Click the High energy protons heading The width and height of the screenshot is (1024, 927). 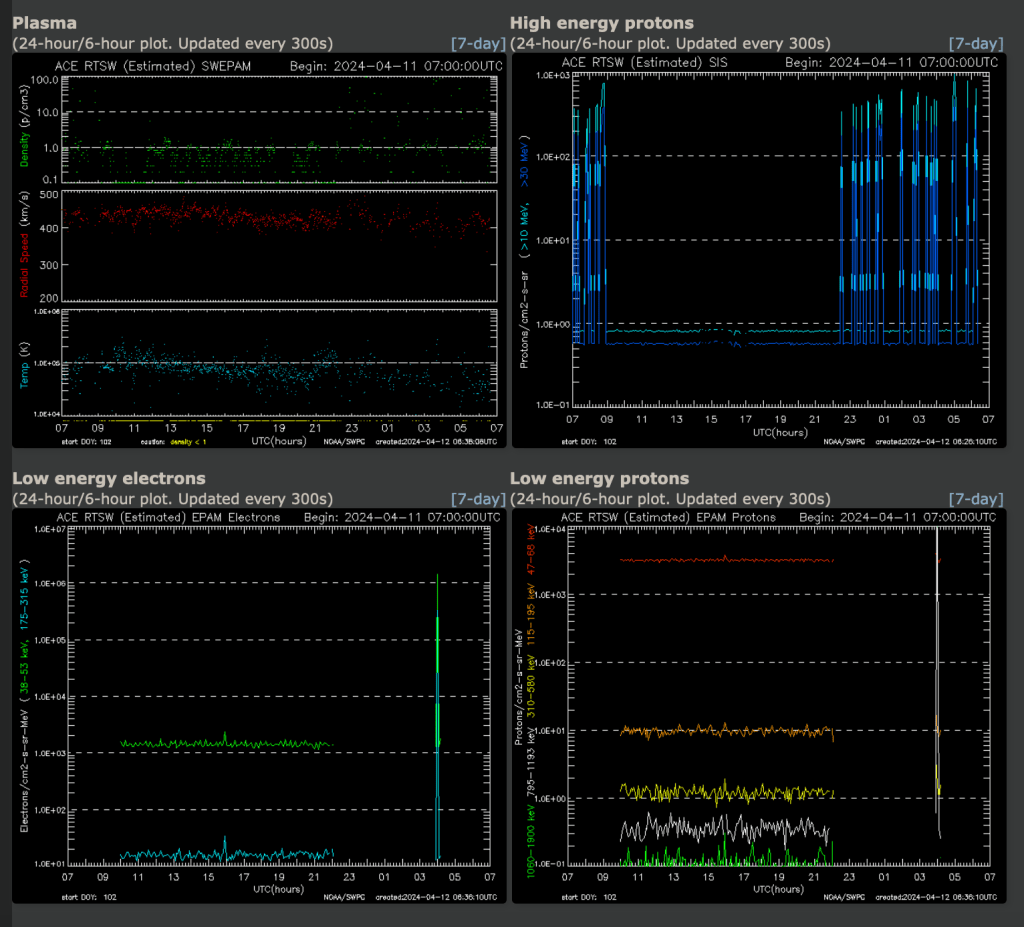click(x=601, y=23)
